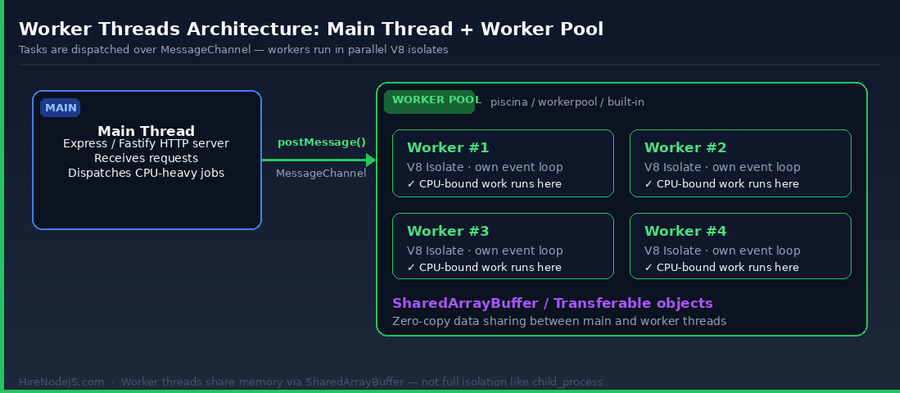Screen dimensions: 900x393
Task: Click 'piscina / workerpool / built-in' text
Action: 567,102
